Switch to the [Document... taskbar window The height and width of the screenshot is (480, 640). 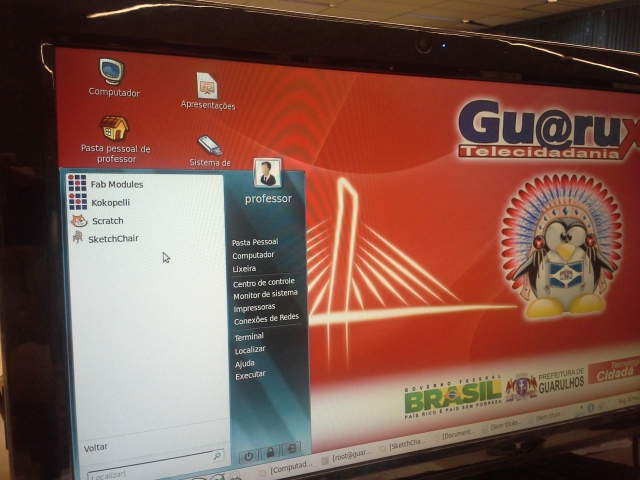[x=455, y=434]
